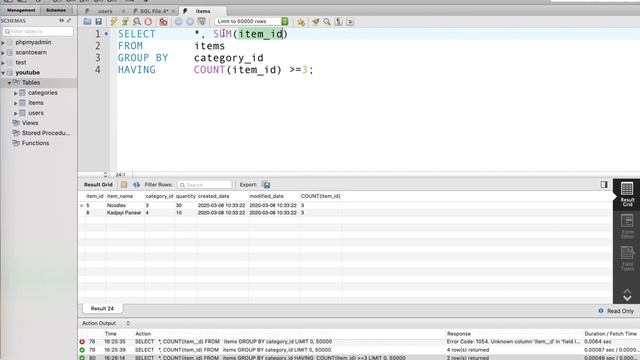Expand the test schema
Screen dimensions: 640x360
pyautogui.click(x=3, y=62)
